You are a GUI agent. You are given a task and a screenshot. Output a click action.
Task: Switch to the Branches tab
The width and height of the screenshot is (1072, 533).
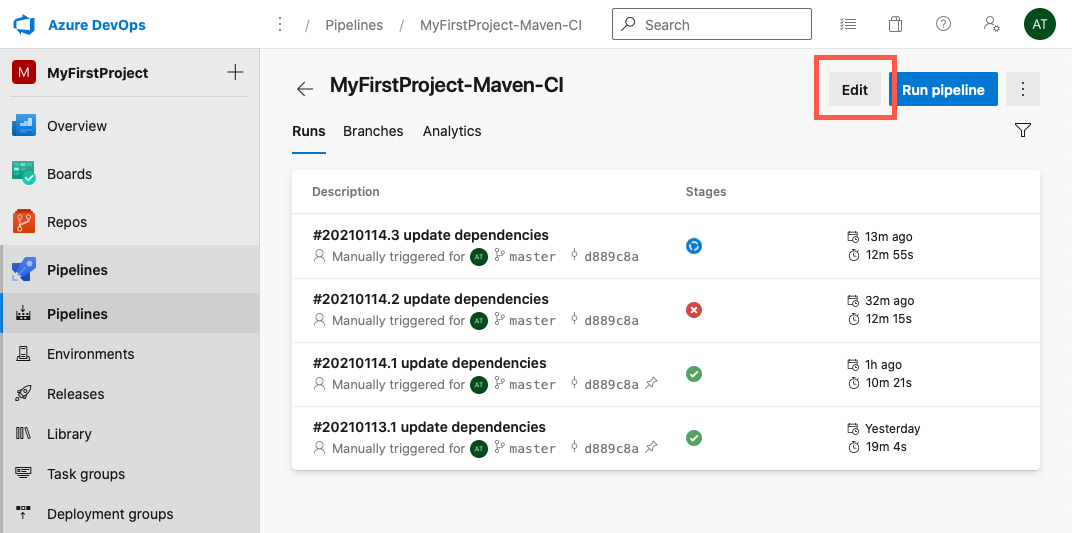pos(373,131)
